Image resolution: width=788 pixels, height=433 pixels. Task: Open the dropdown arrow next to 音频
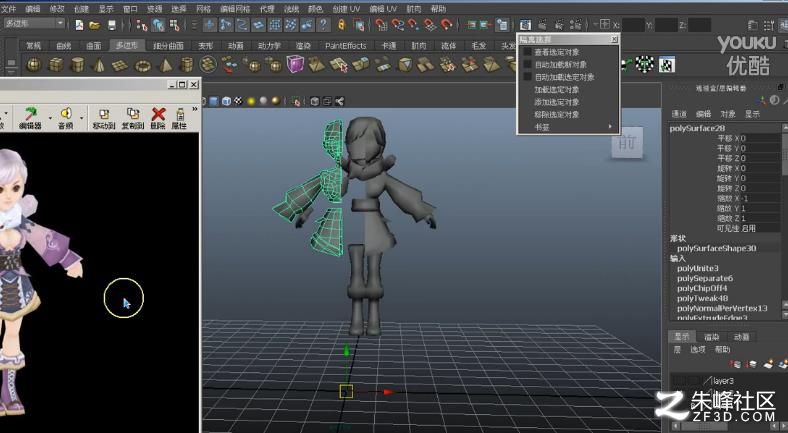81,118
